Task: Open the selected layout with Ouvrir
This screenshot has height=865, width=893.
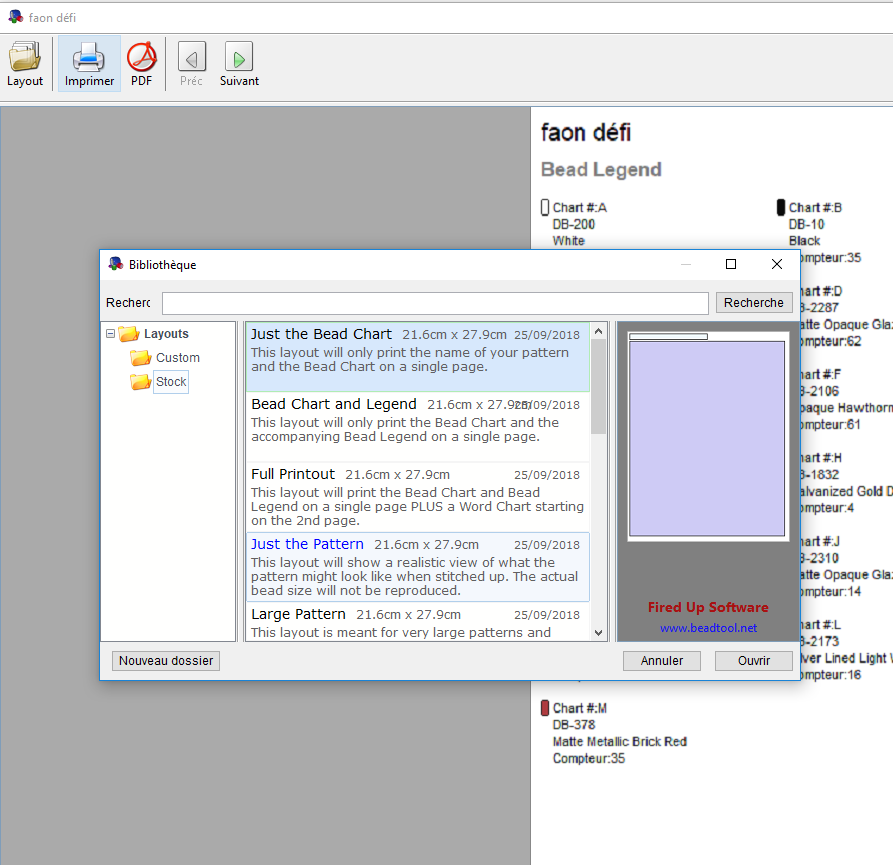Action: coord(753,660)
